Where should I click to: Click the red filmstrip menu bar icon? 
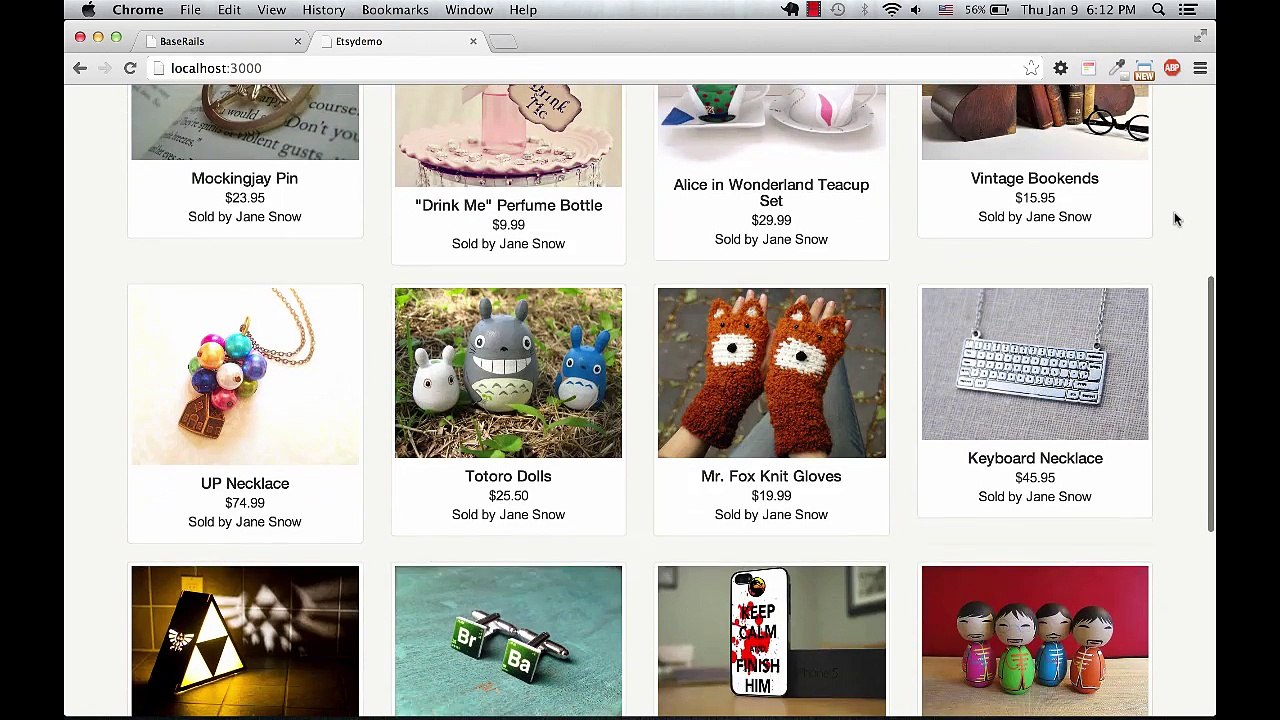(x=814, y=10)
